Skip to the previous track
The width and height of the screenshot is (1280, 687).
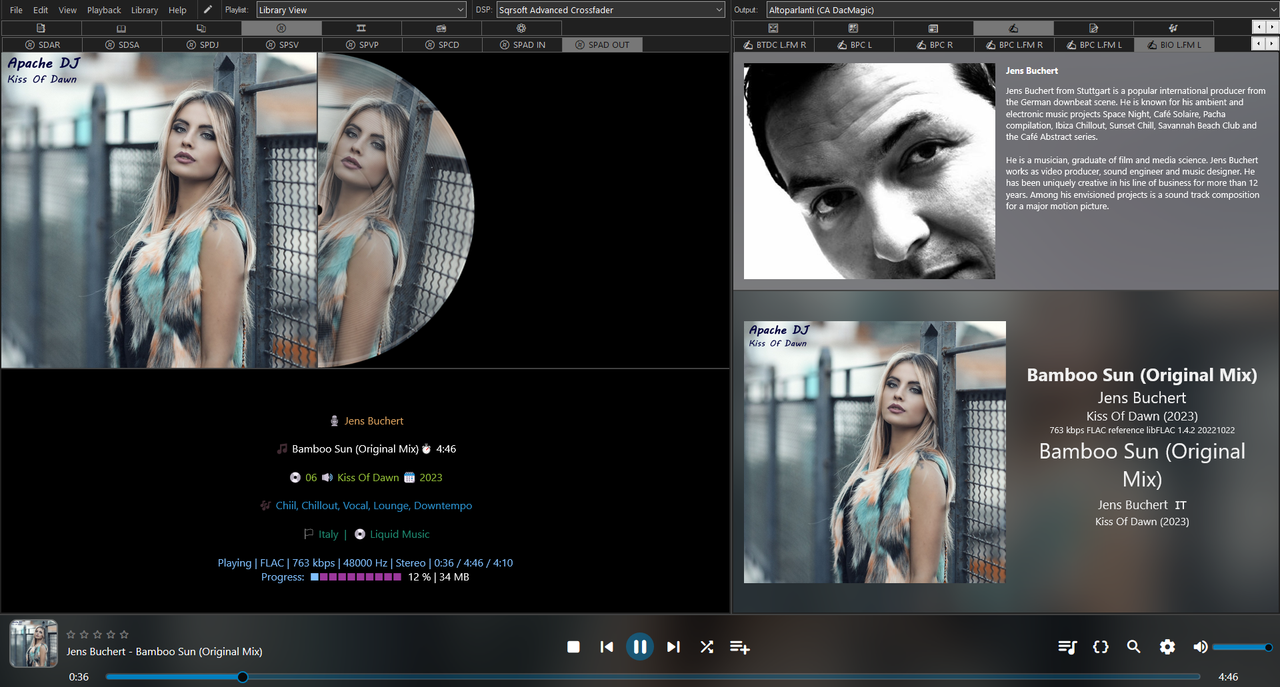click(x=606, y=647)
